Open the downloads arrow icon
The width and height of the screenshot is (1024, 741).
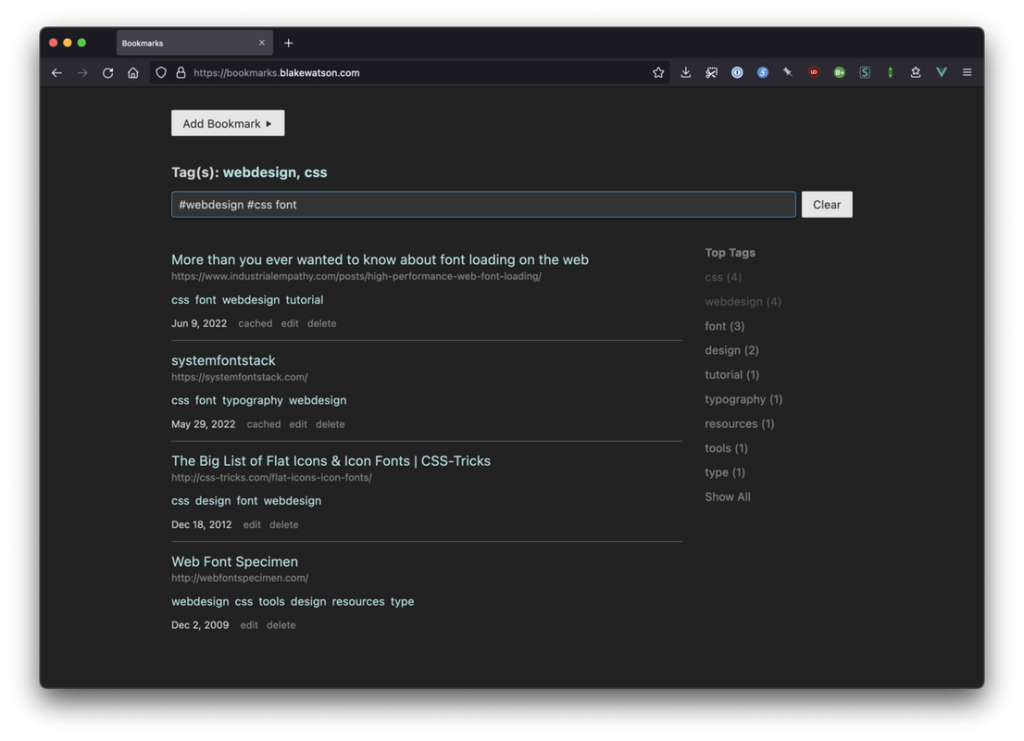pyautogui.click(x=686, y=72)
